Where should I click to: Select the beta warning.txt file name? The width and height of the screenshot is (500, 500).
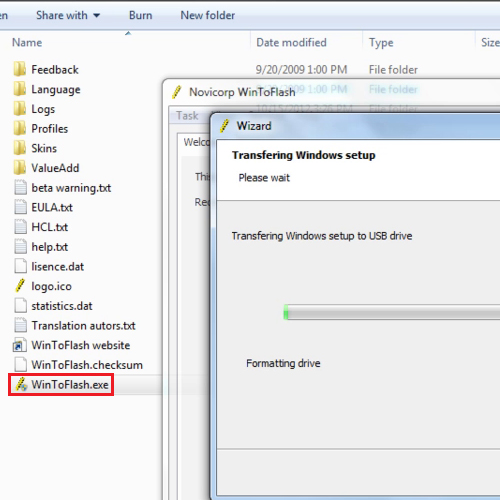pyautogui.click(x=71, y=188)
